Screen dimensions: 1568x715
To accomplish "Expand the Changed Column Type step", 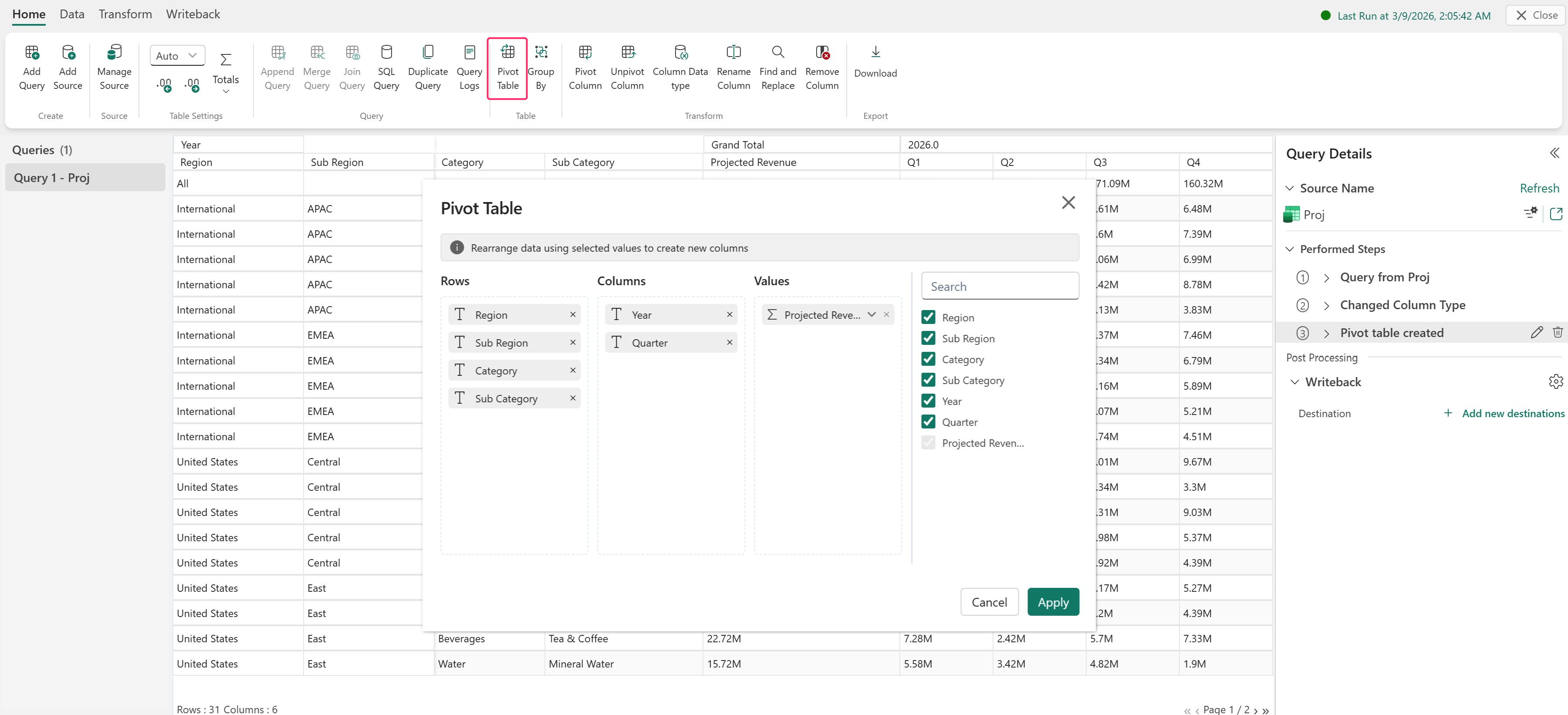I will coord(1326,306).
